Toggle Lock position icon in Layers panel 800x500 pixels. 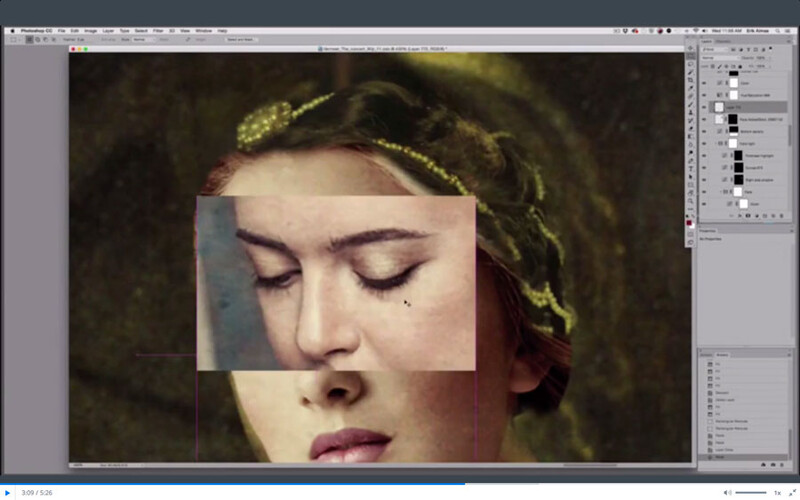coord(726,66)
